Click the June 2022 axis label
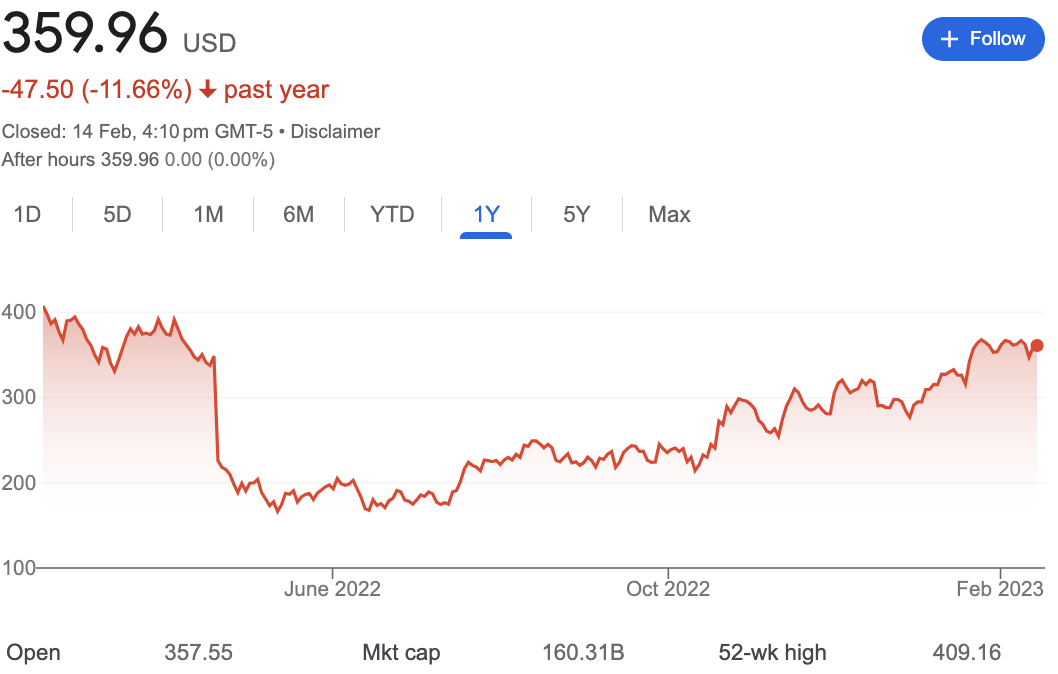Screen dimensions: 1058x674 (x=332, y=589)
